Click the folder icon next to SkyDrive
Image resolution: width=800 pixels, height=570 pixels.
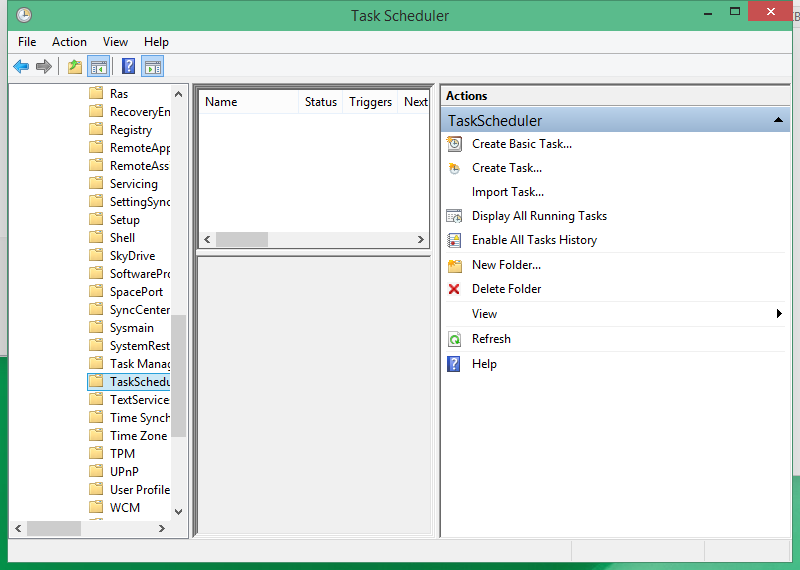96,255
